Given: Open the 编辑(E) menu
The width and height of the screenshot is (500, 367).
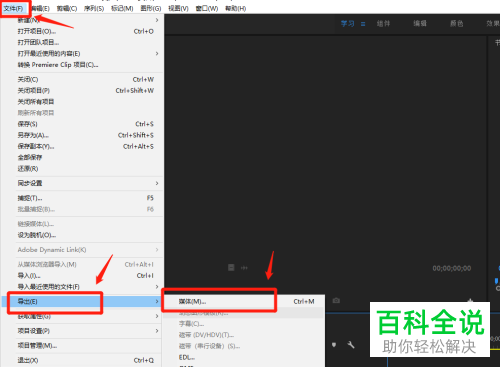Looking at the screenshot, I should tap(41, 8).
